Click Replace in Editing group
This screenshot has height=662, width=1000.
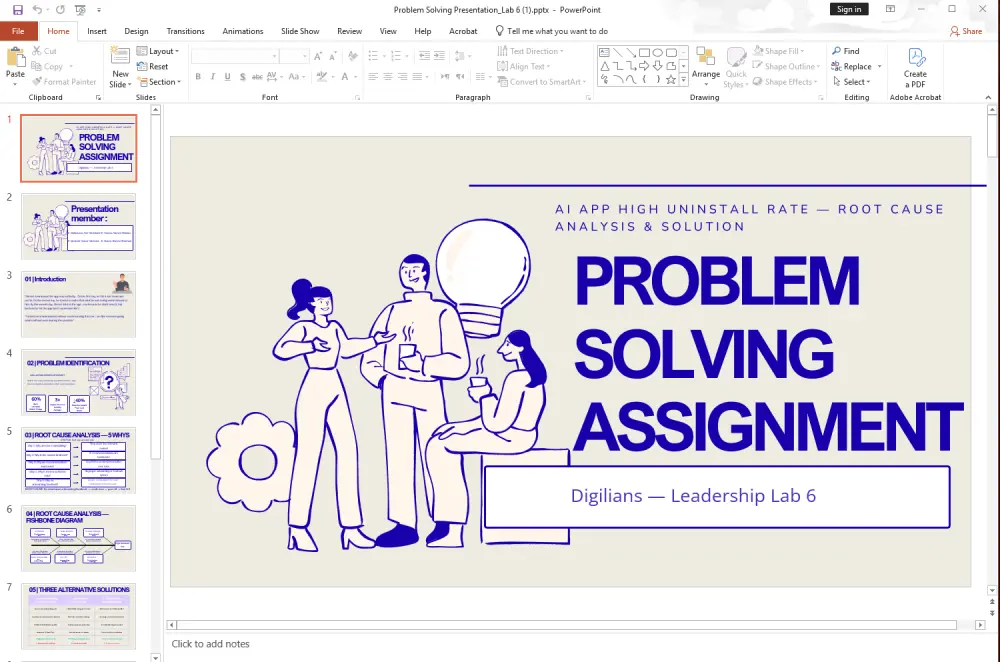[852, 66]
